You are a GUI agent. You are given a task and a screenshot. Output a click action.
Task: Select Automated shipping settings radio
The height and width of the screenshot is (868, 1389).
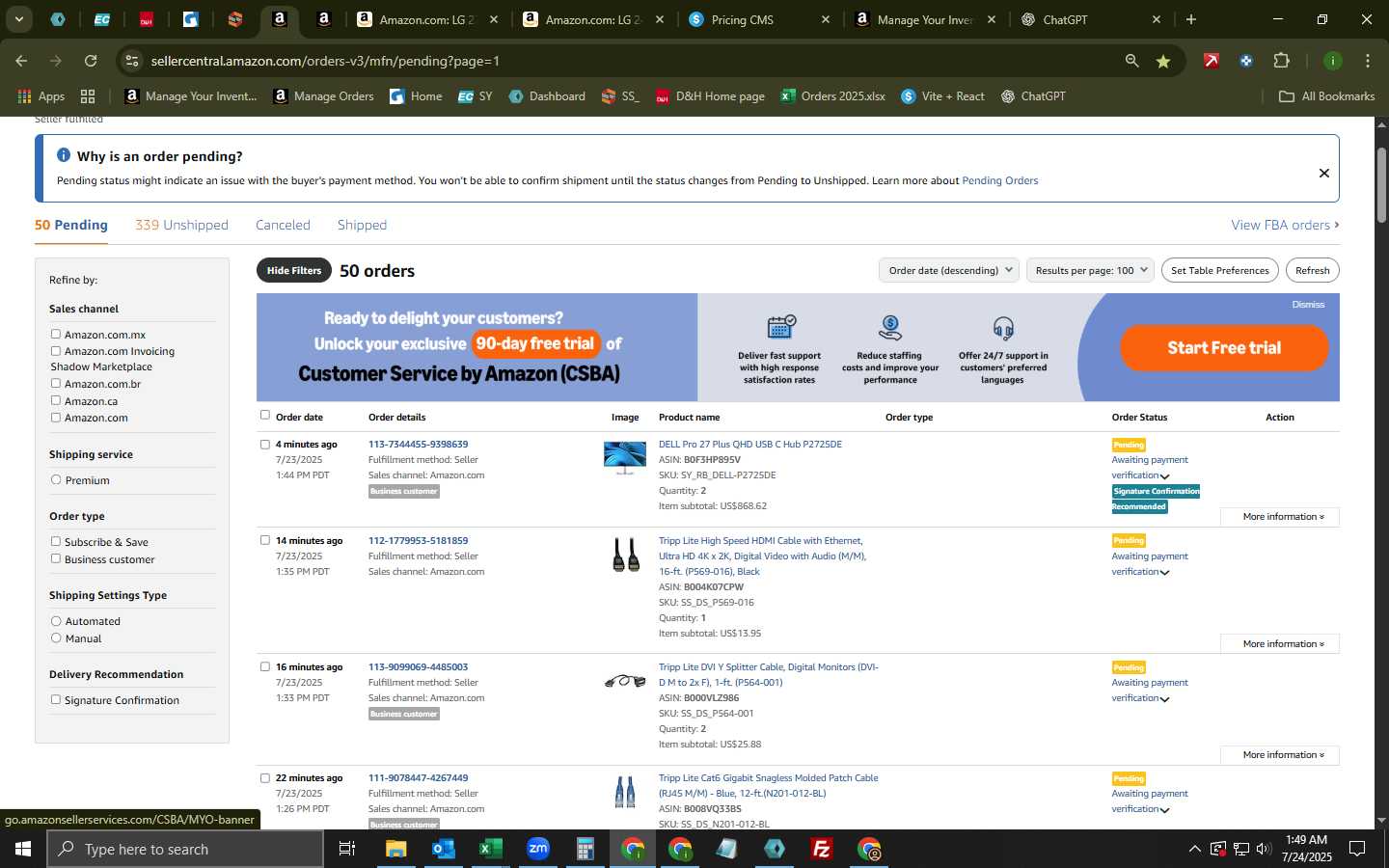(56, 621)
